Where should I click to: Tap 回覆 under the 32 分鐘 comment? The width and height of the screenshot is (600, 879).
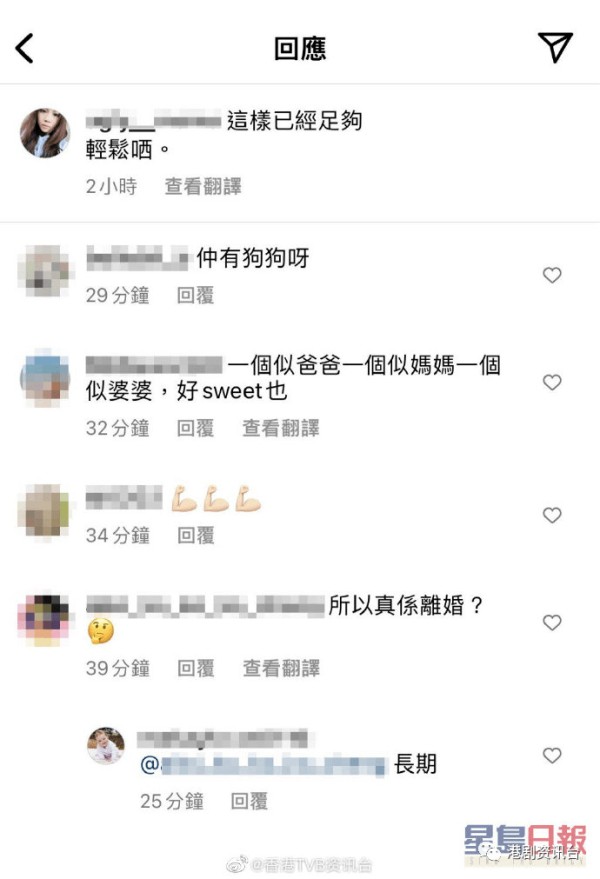click(x=196, y=428)
